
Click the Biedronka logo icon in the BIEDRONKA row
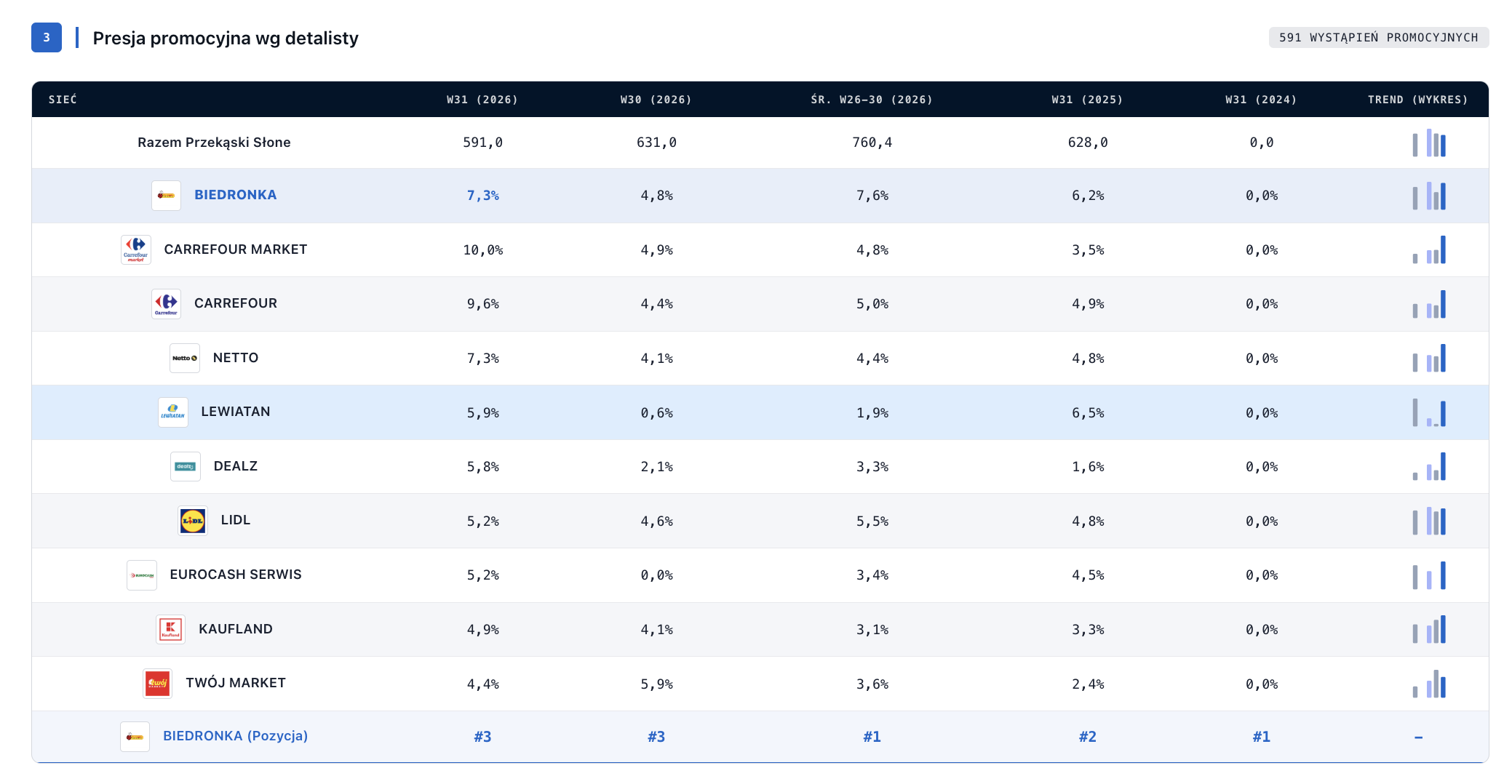[x=166, y=196]
